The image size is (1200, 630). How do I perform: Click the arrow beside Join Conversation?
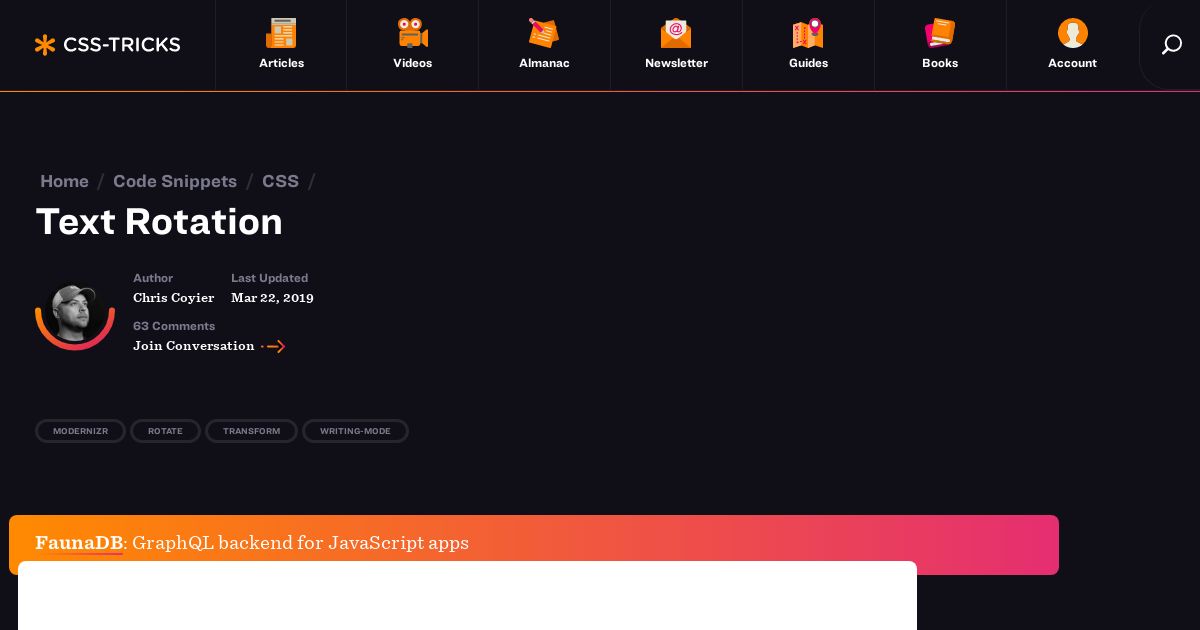(x=274, y=346)
